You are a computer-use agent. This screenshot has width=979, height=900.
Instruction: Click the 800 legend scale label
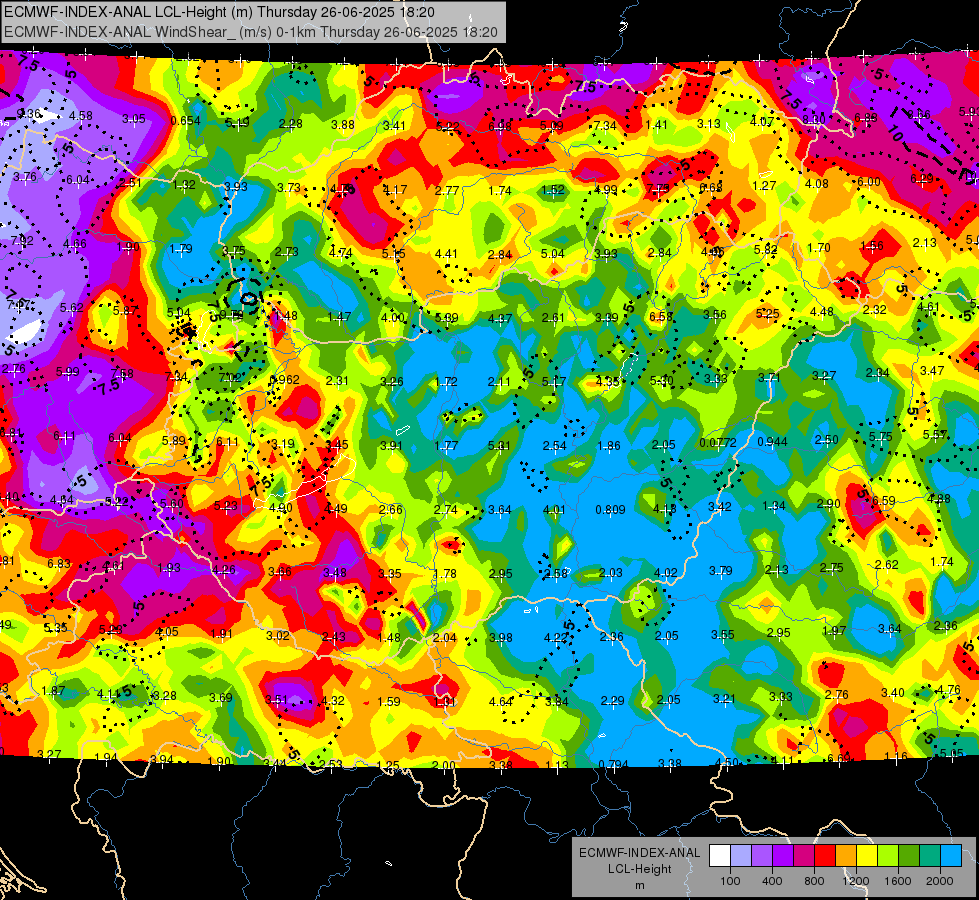814,881
